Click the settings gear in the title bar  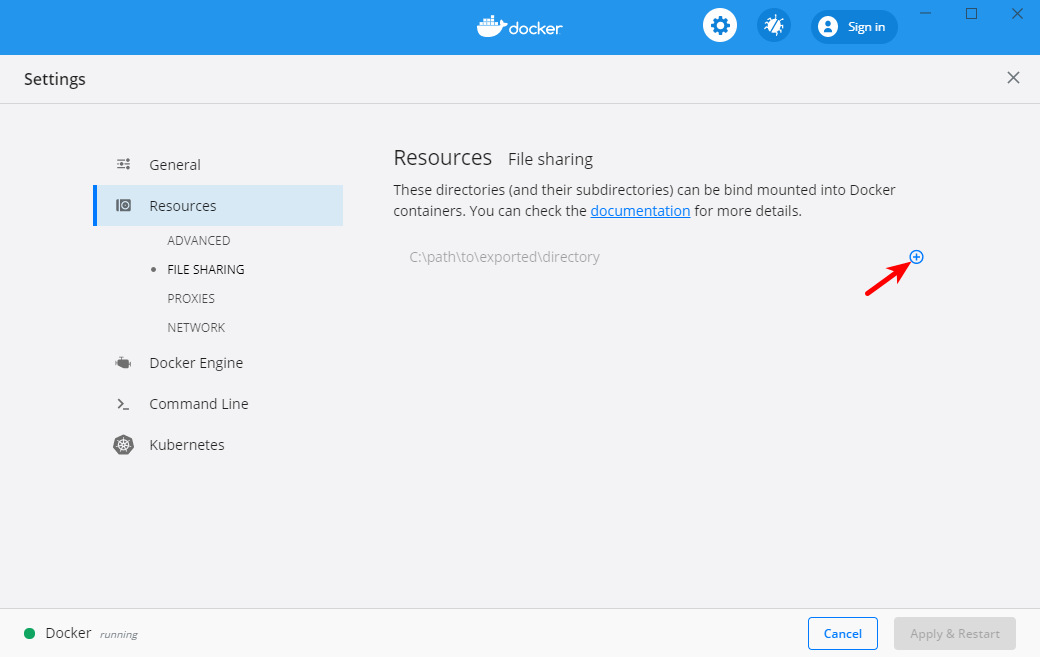[x=720, y=25]
